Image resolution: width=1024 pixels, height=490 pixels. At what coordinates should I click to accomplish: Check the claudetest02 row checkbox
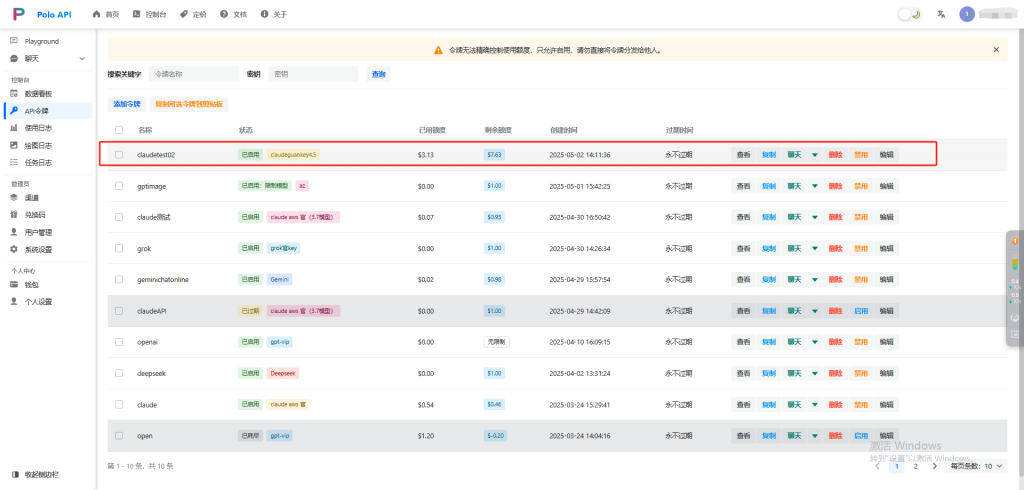click(119, 155)
